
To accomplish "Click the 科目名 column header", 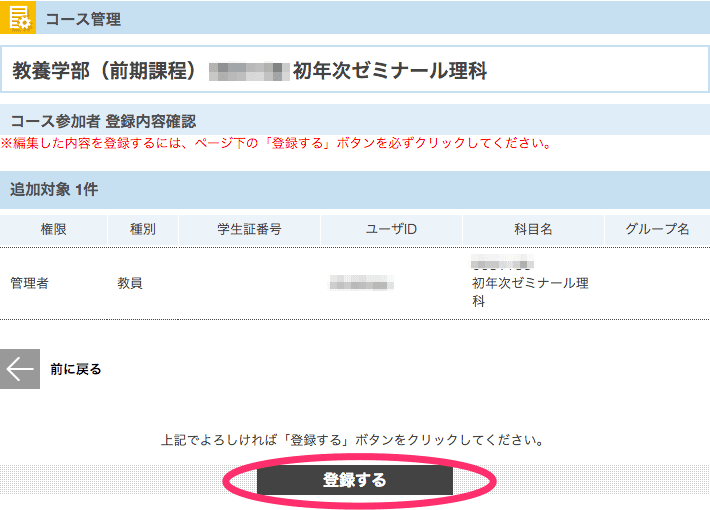I will tap(533, 229).
